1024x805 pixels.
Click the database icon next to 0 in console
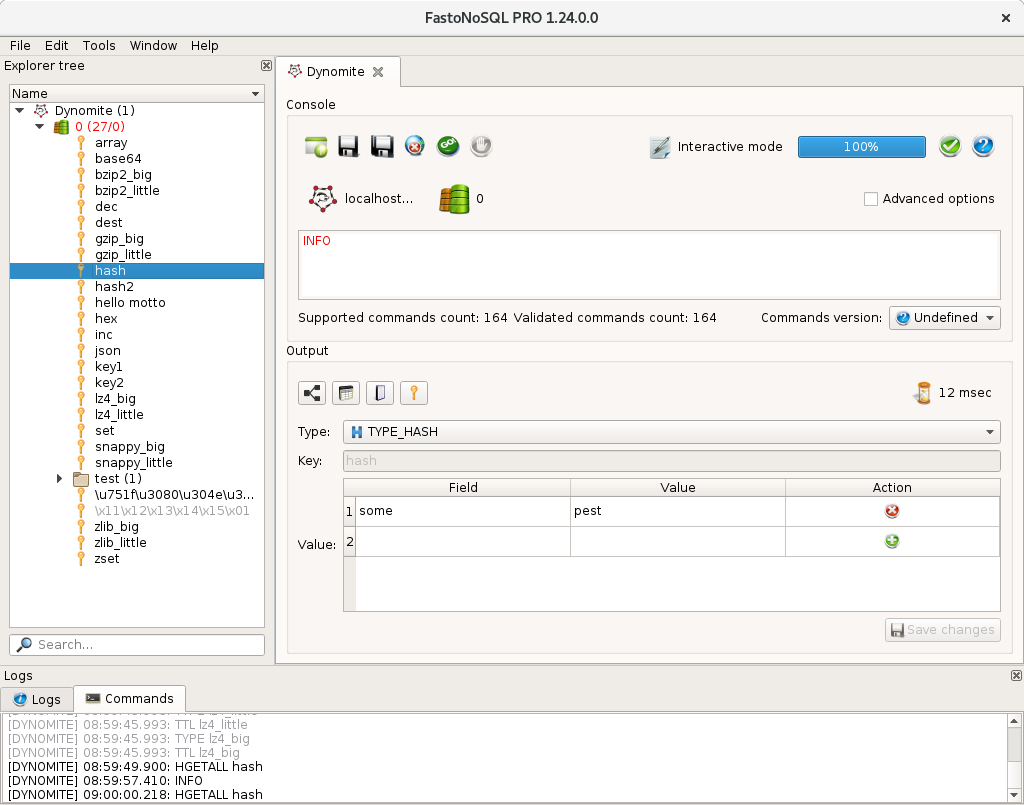(x=455, y=198)
